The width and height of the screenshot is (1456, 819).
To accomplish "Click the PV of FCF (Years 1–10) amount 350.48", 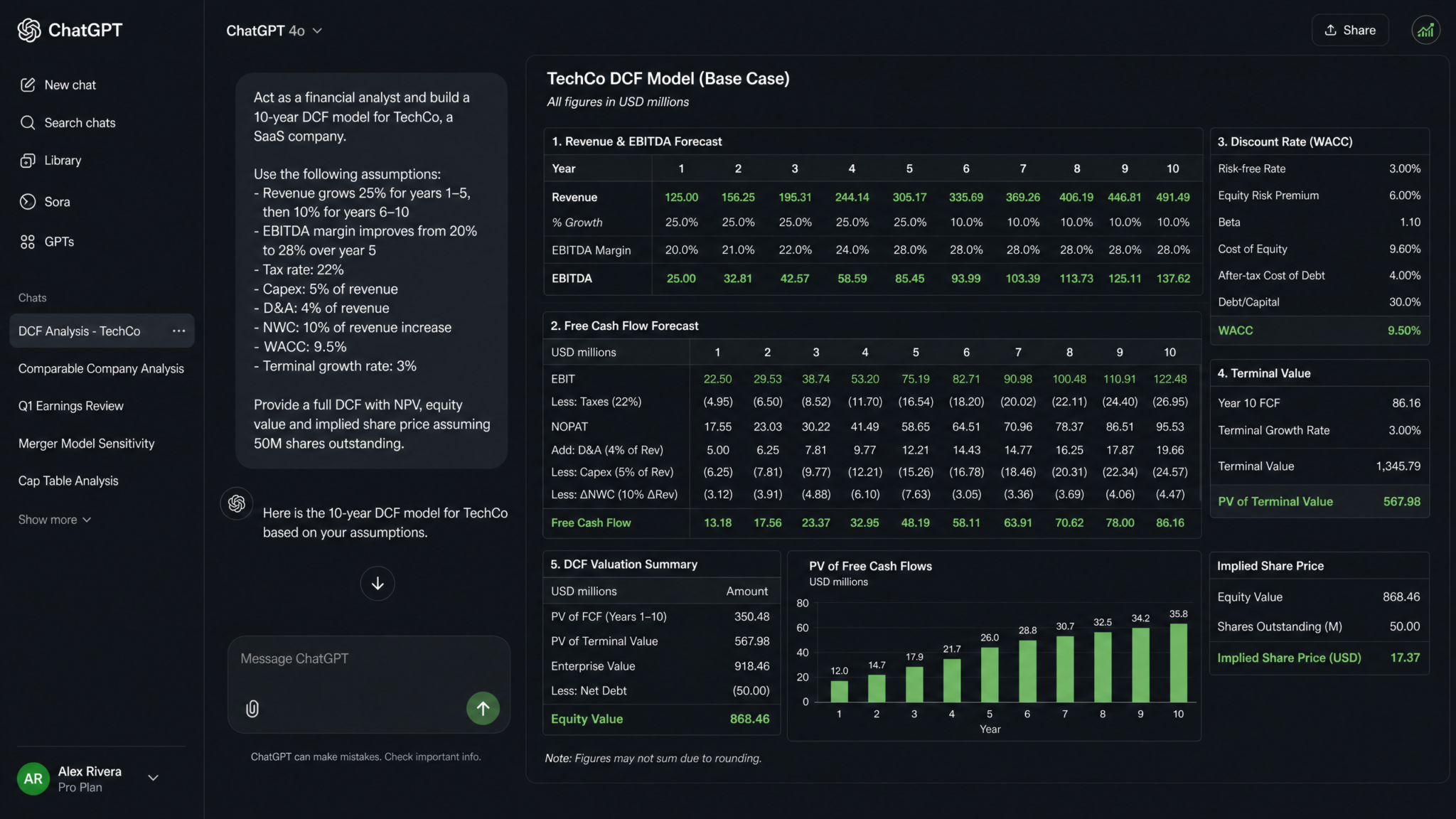I will [751, 616].
